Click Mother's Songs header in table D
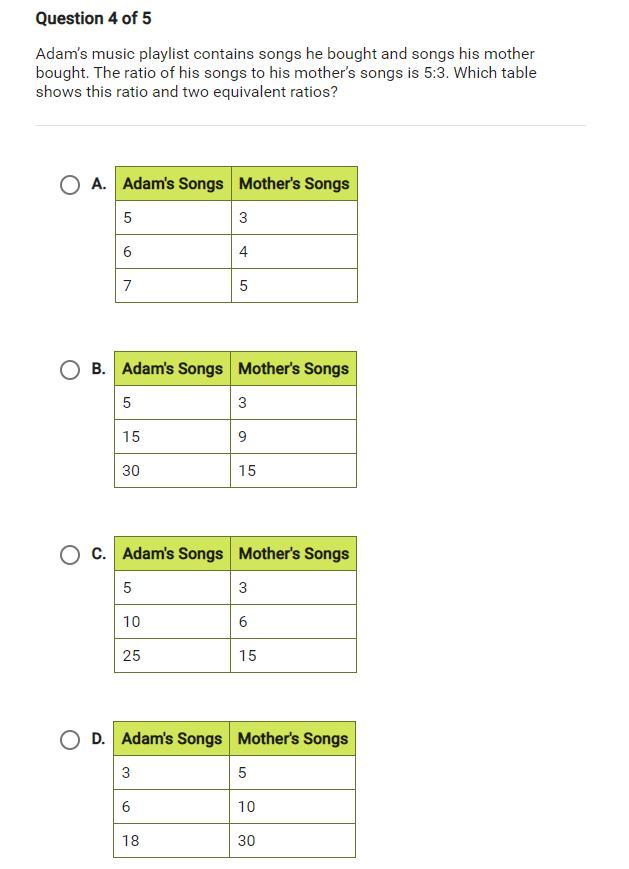The height and width of the screenshot is (869, 629). click(x=293, y=739)
